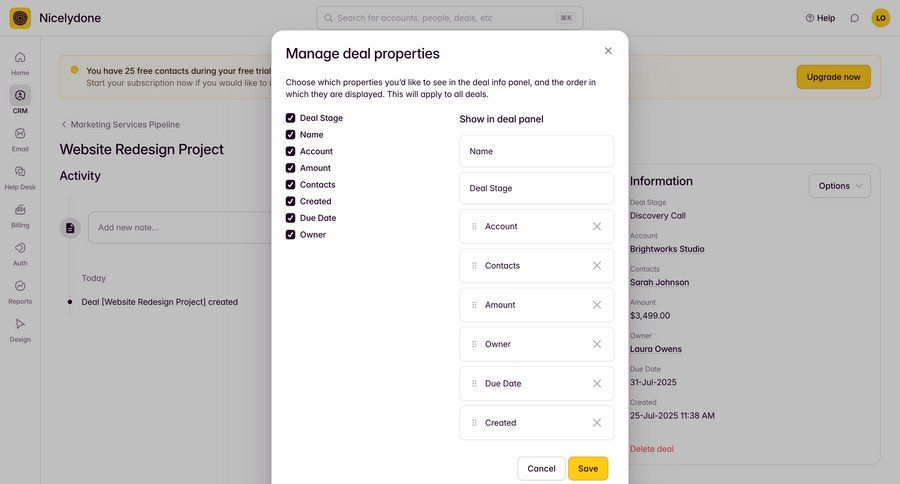This screenshot has width=900, height=484.
Task: Open the Reports sidebar icon
Action: [20, 291]
